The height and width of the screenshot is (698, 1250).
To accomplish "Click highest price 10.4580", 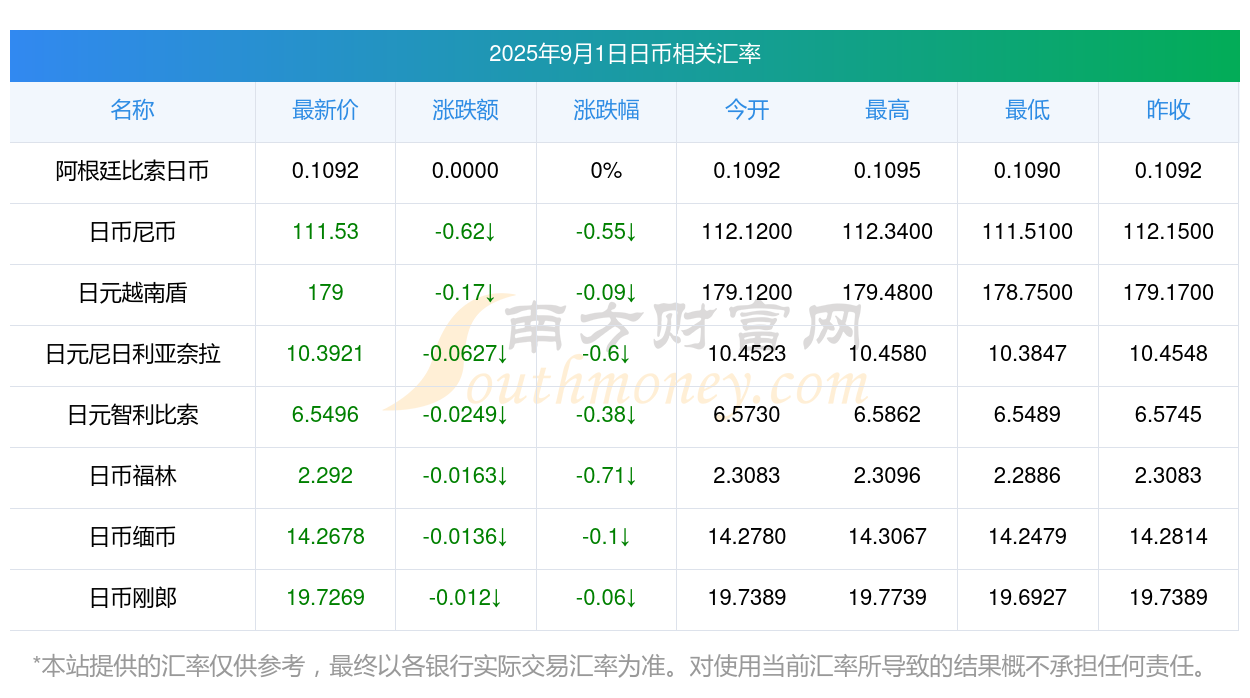I will click(887, 354).
